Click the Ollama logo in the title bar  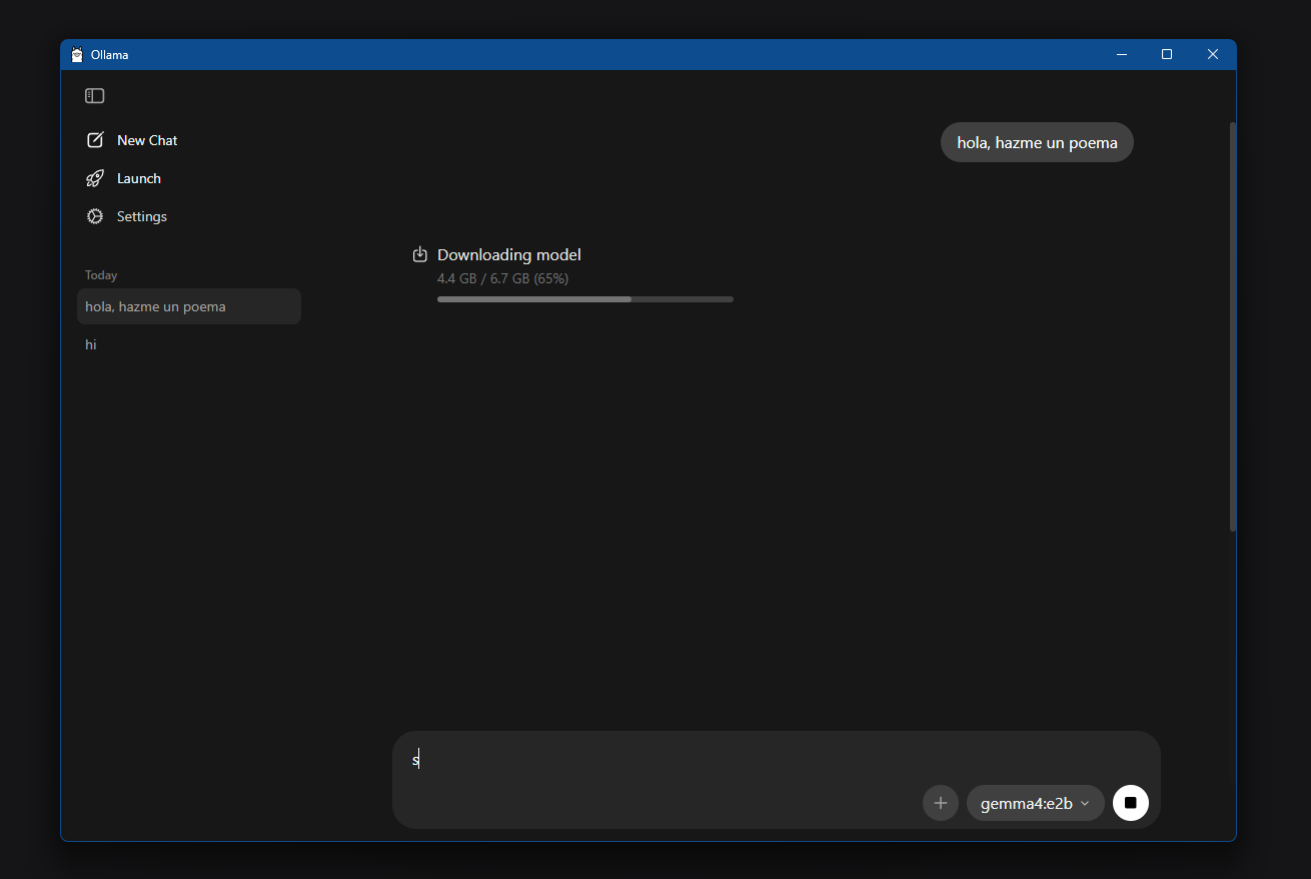[x=77, y=54]
